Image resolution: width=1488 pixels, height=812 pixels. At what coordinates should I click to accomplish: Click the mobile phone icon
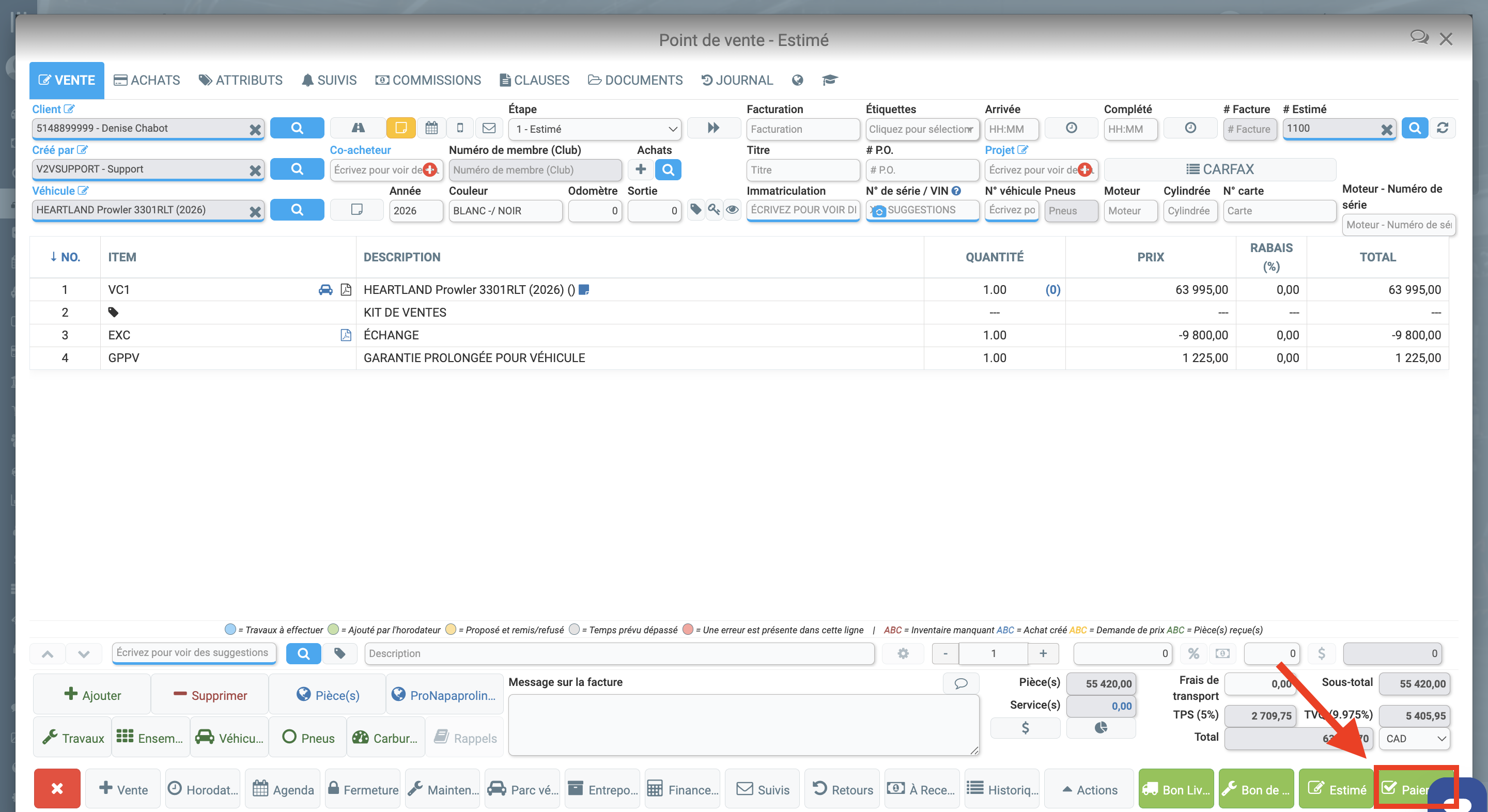pos(460,128)
